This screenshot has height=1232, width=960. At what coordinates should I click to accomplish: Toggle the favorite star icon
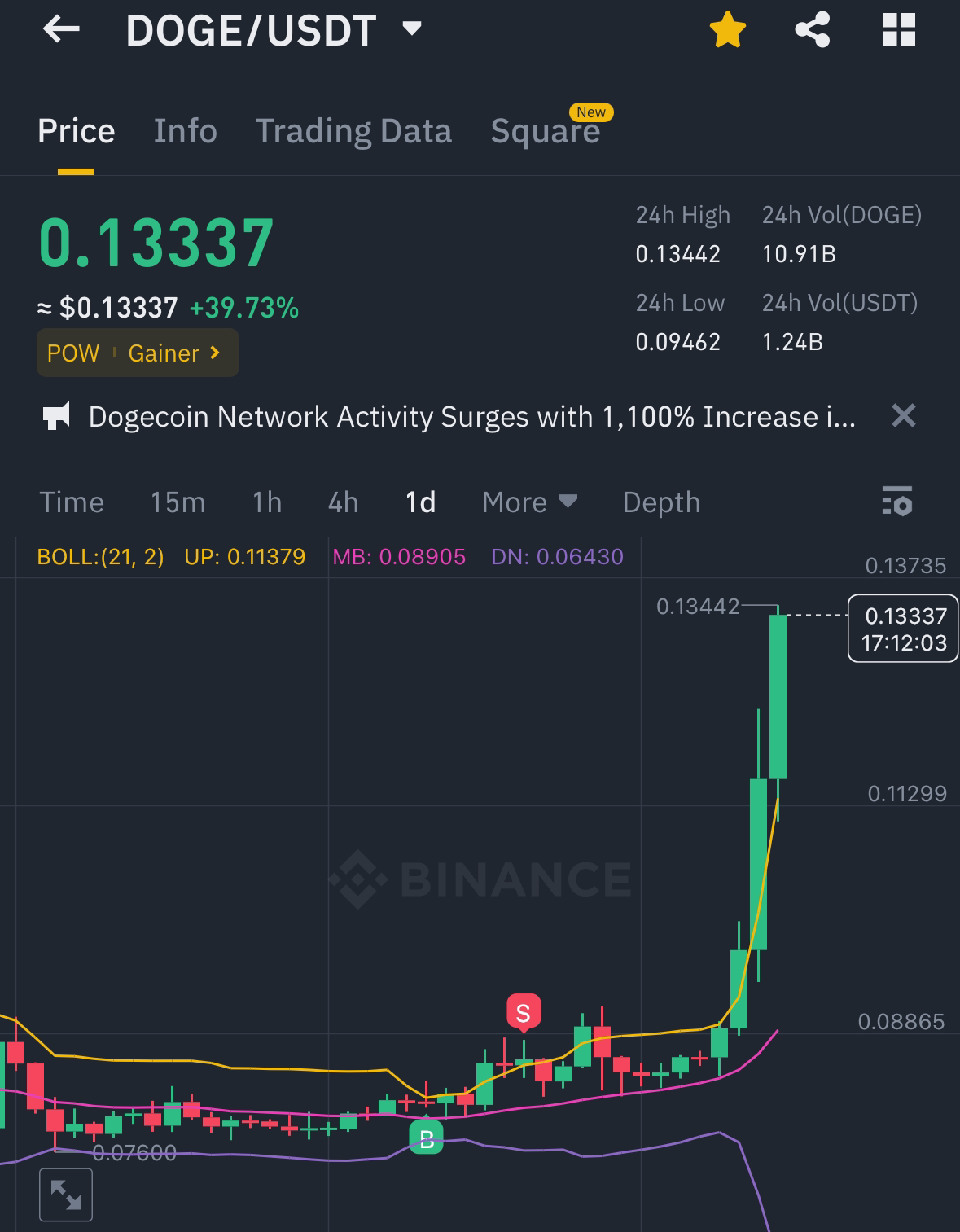coord(727,30)
